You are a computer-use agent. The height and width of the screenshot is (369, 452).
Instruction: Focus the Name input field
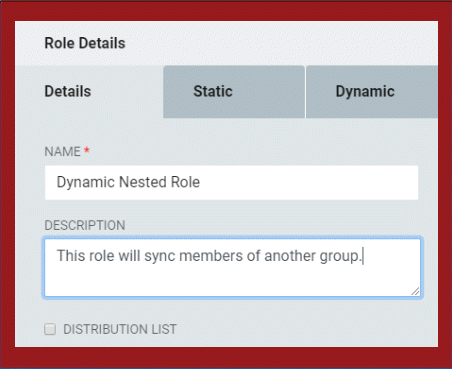click(231, 183)
